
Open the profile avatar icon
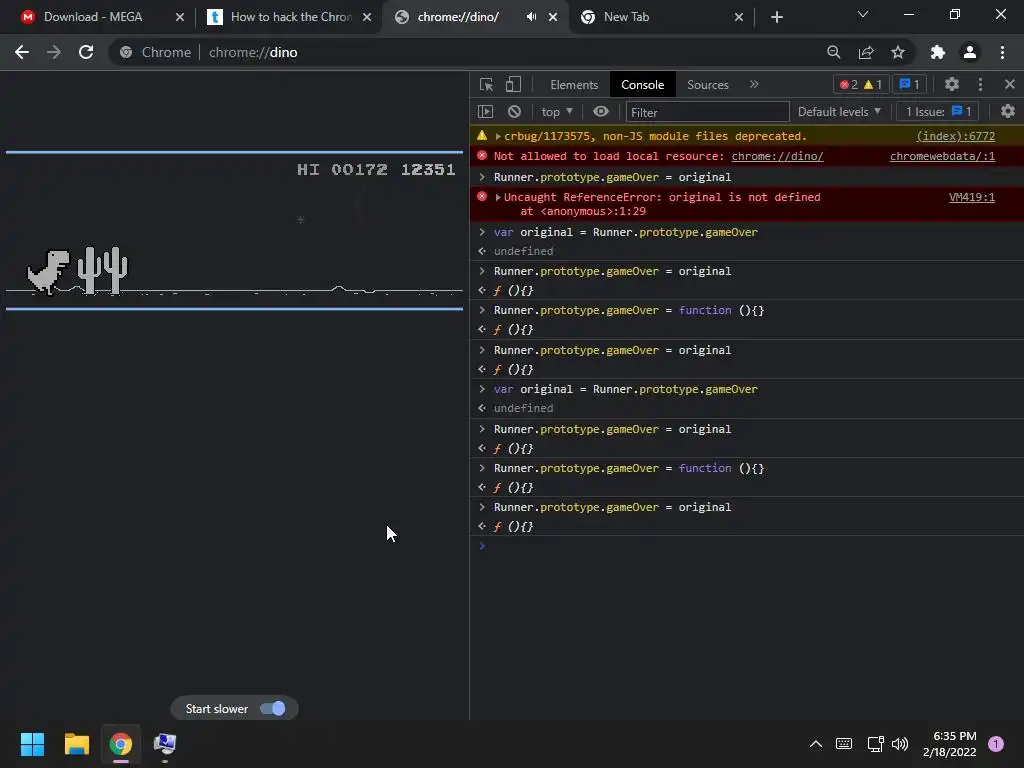pyautogui.click(x=970, y=52)
